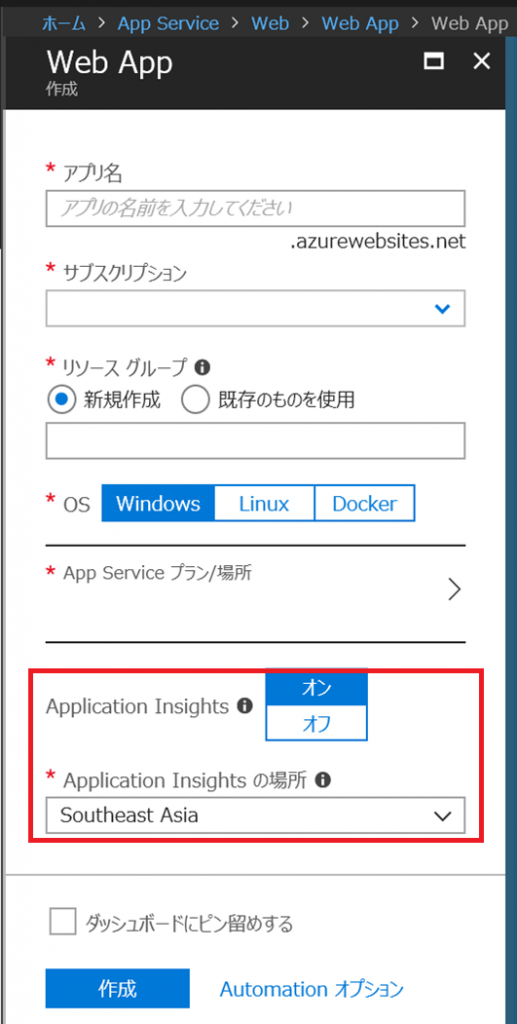Viewport: 517px width, 1024px height.
Task: Open App Service プラン/場所 chevron arrow
Action: [455, 590]
